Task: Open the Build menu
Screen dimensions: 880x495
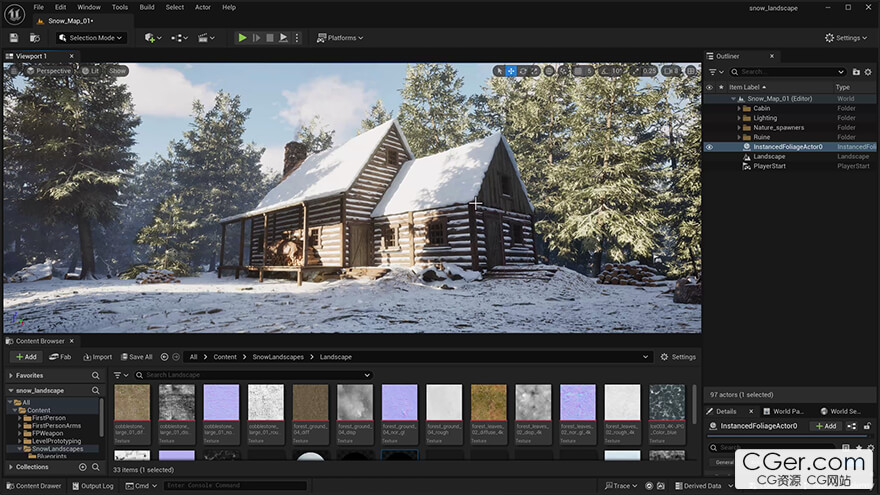Action: pos(147,7)
